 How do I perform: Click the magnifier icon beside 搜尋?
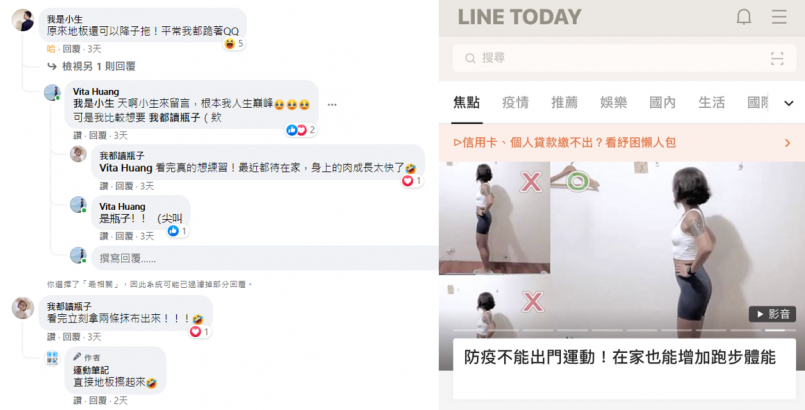point(470,58)
